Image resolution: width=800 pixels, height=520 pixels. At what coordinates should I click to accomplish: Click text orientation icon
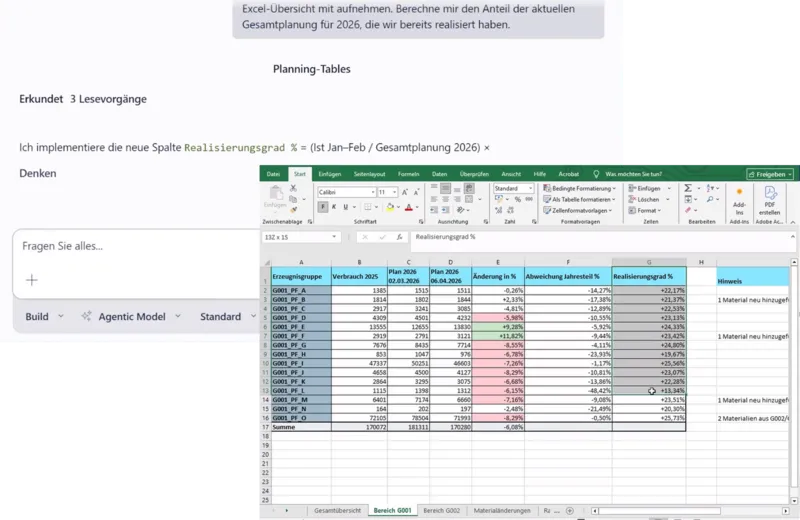tap(460, 210)
